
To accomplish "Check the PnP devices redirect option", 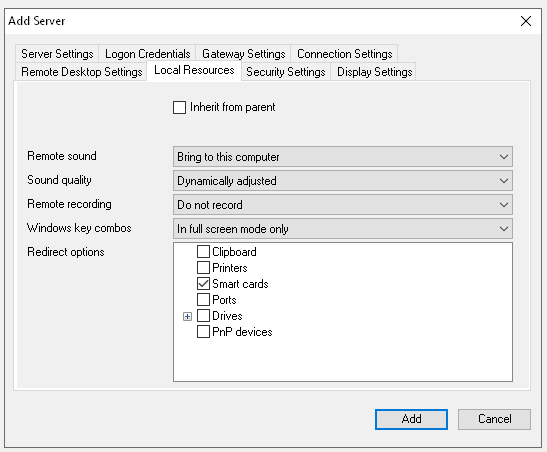I will tap(203, 332).
